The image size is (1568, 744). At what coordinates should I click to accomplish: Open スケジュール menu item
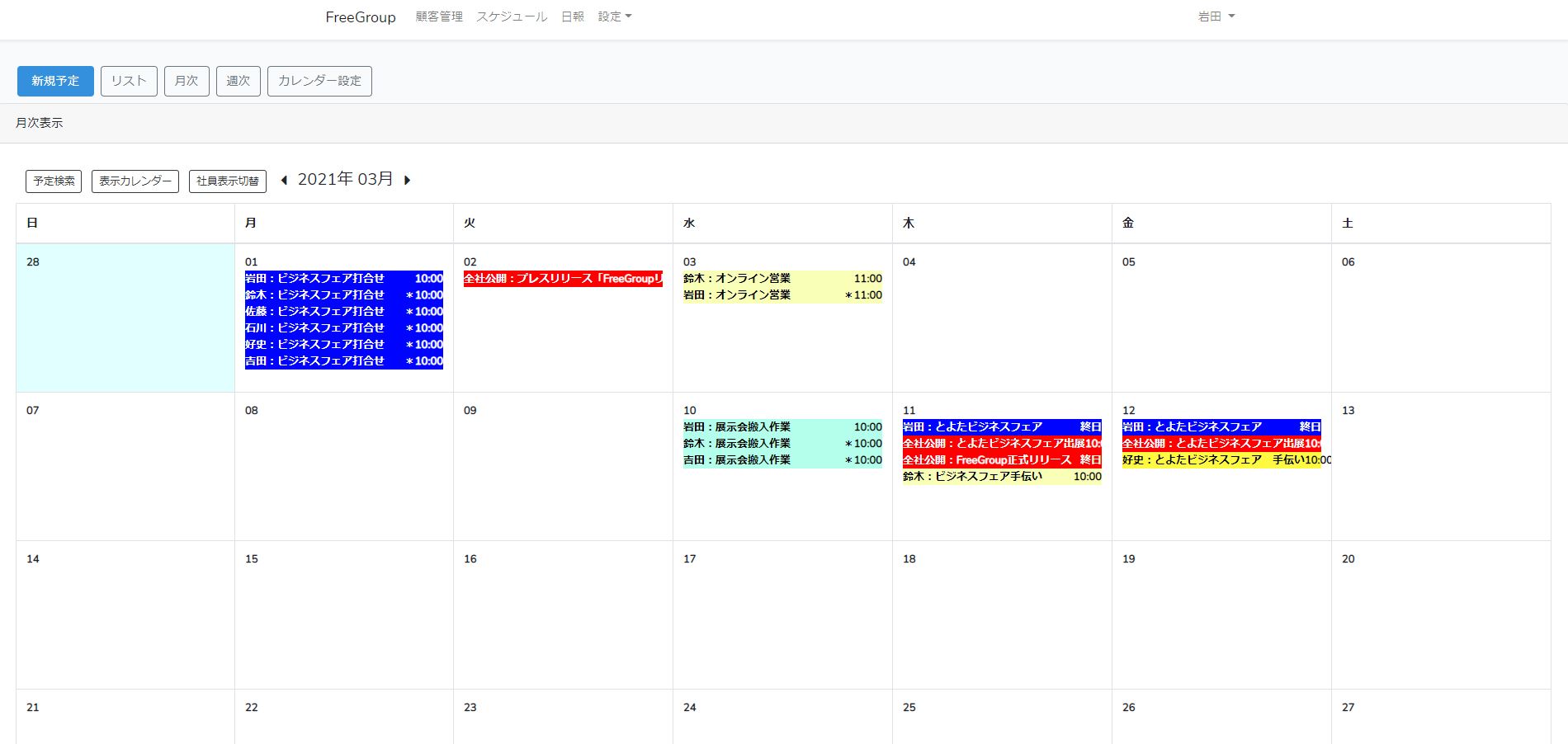(512, 16)
